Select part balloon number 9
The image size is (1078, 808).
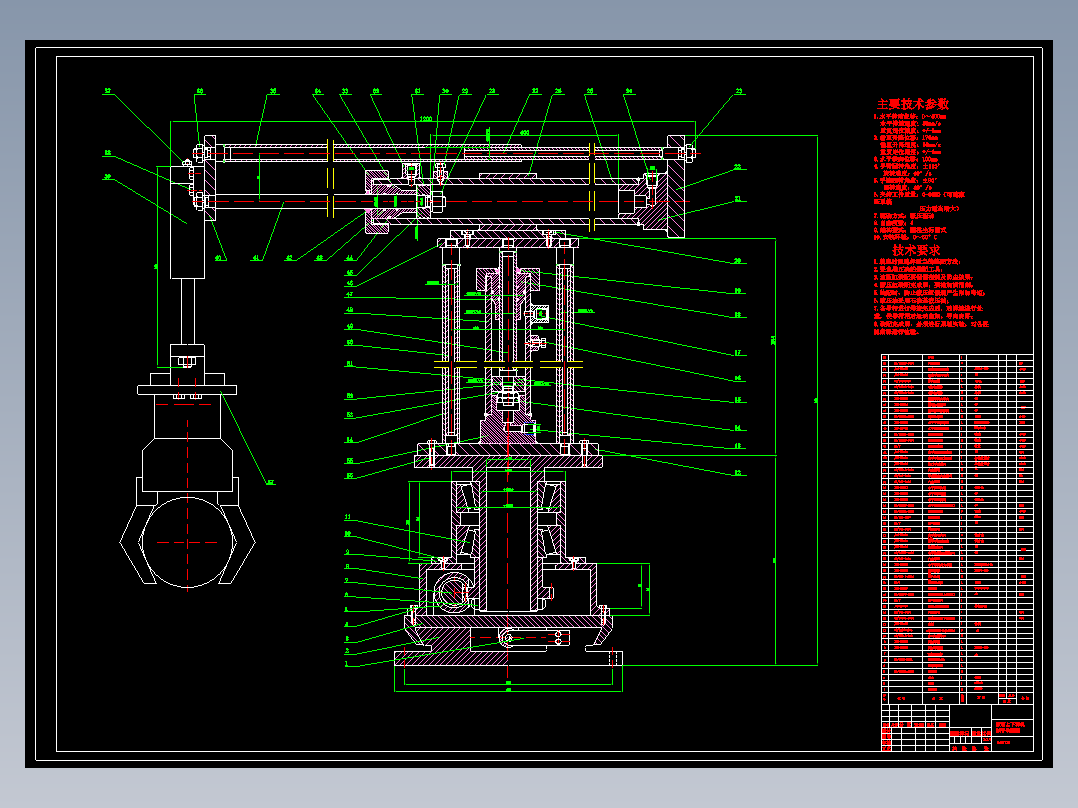(x=347, y=552)
